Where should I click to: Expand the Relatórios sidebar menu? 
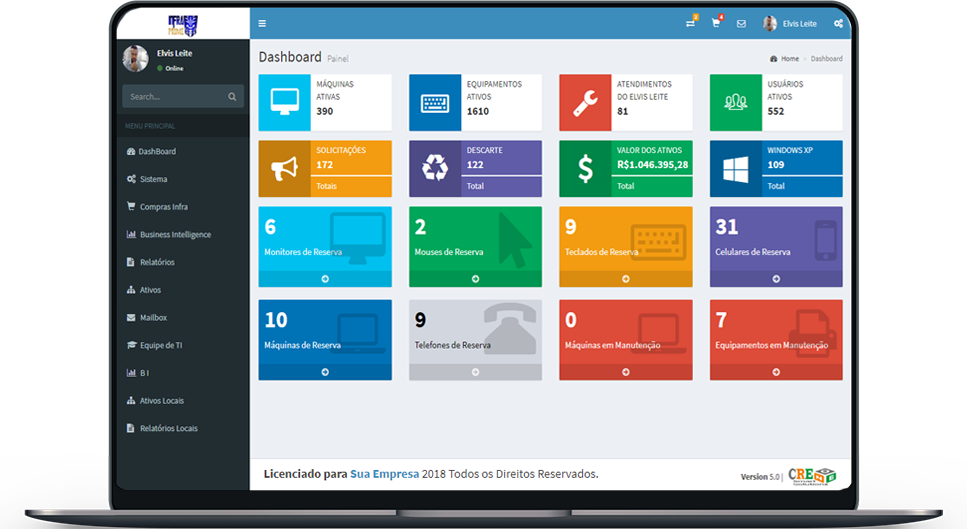(x=156, y=262)
